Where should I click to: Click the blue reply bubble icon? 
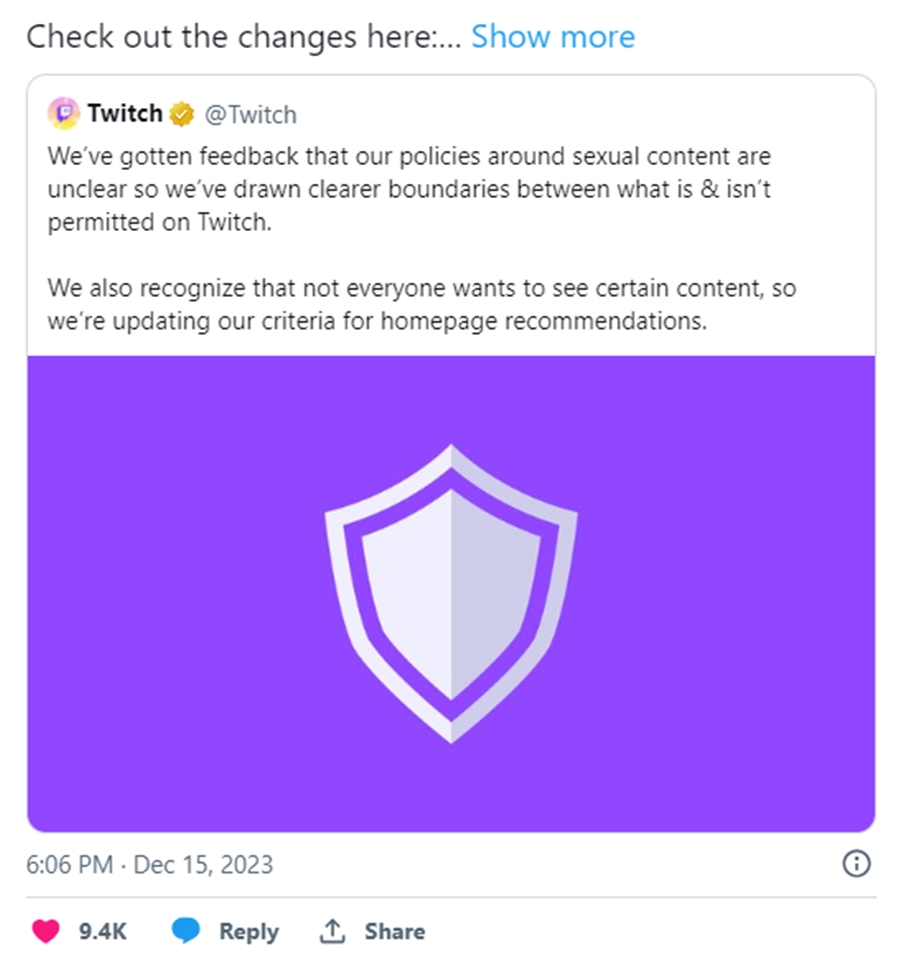186,931
